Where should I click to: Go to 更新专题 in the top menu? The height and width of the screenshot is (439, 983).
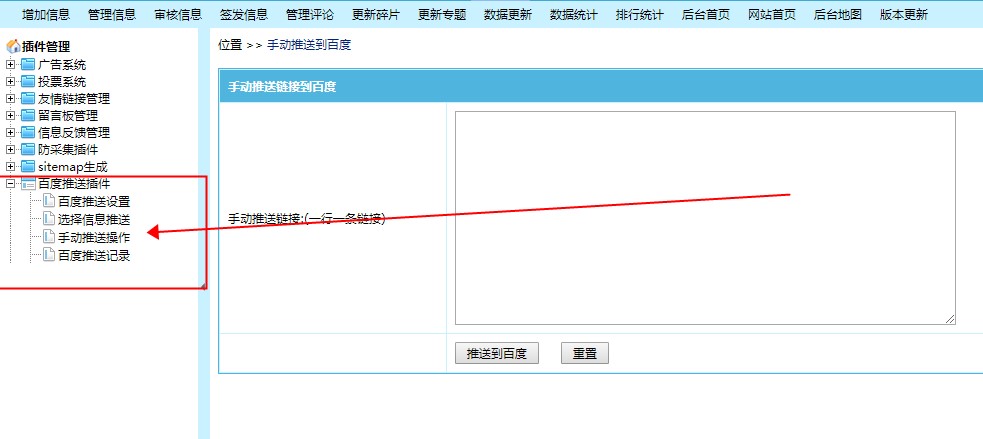point(442,15)
